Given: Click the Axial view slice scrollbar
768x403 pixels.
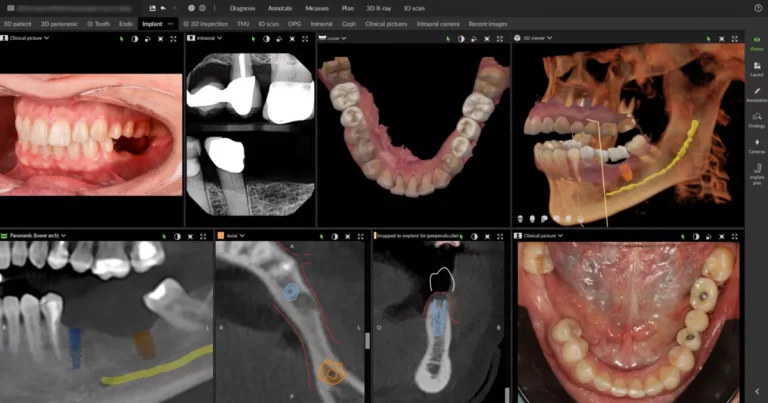Looking at the screenshot, I should tap(367, 340).
